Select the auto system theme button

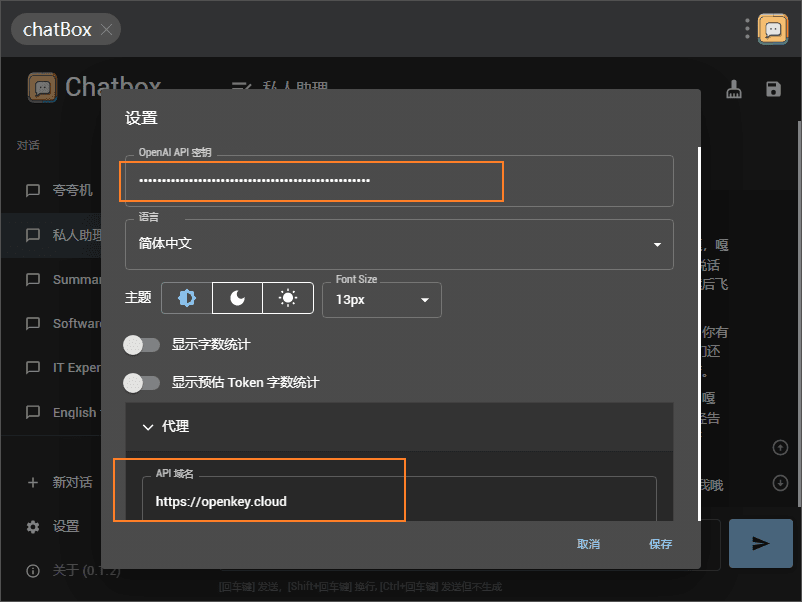coord(187,298)
